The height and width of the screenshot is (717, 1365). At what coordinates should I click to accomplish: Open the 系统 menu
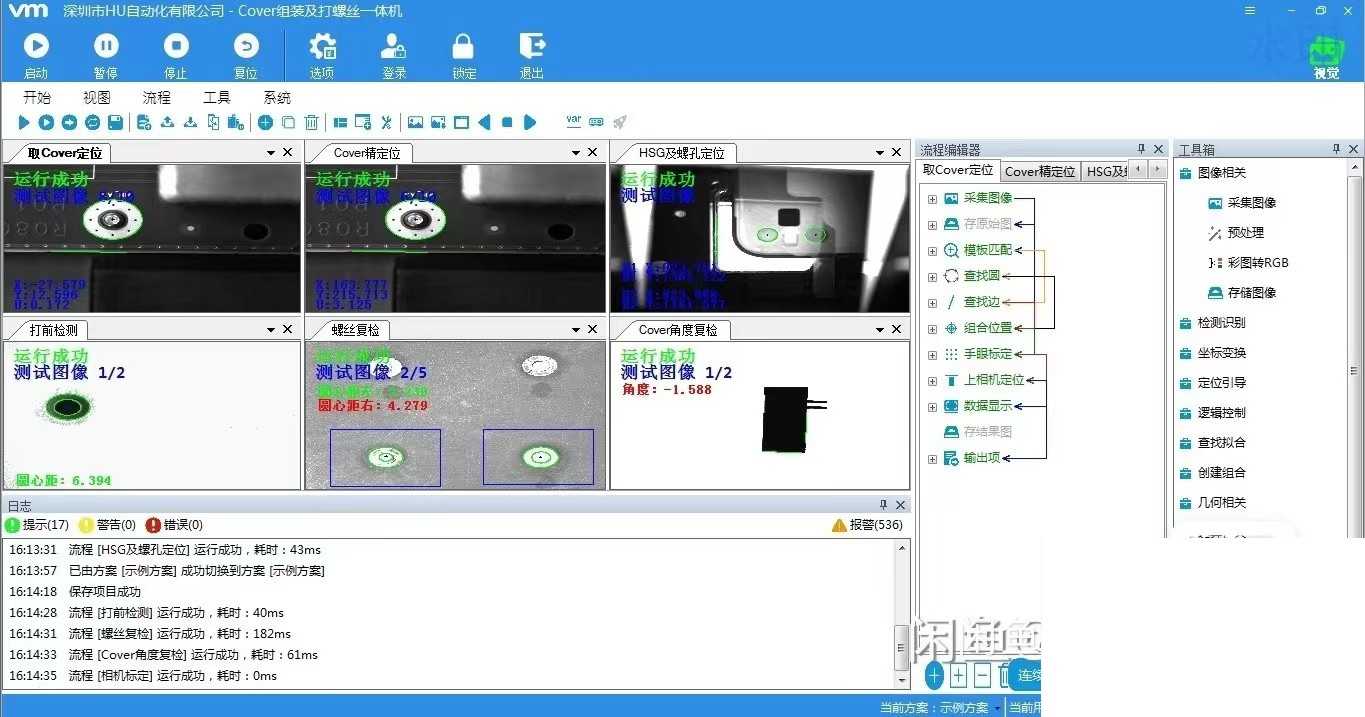(x=277, y=97)
